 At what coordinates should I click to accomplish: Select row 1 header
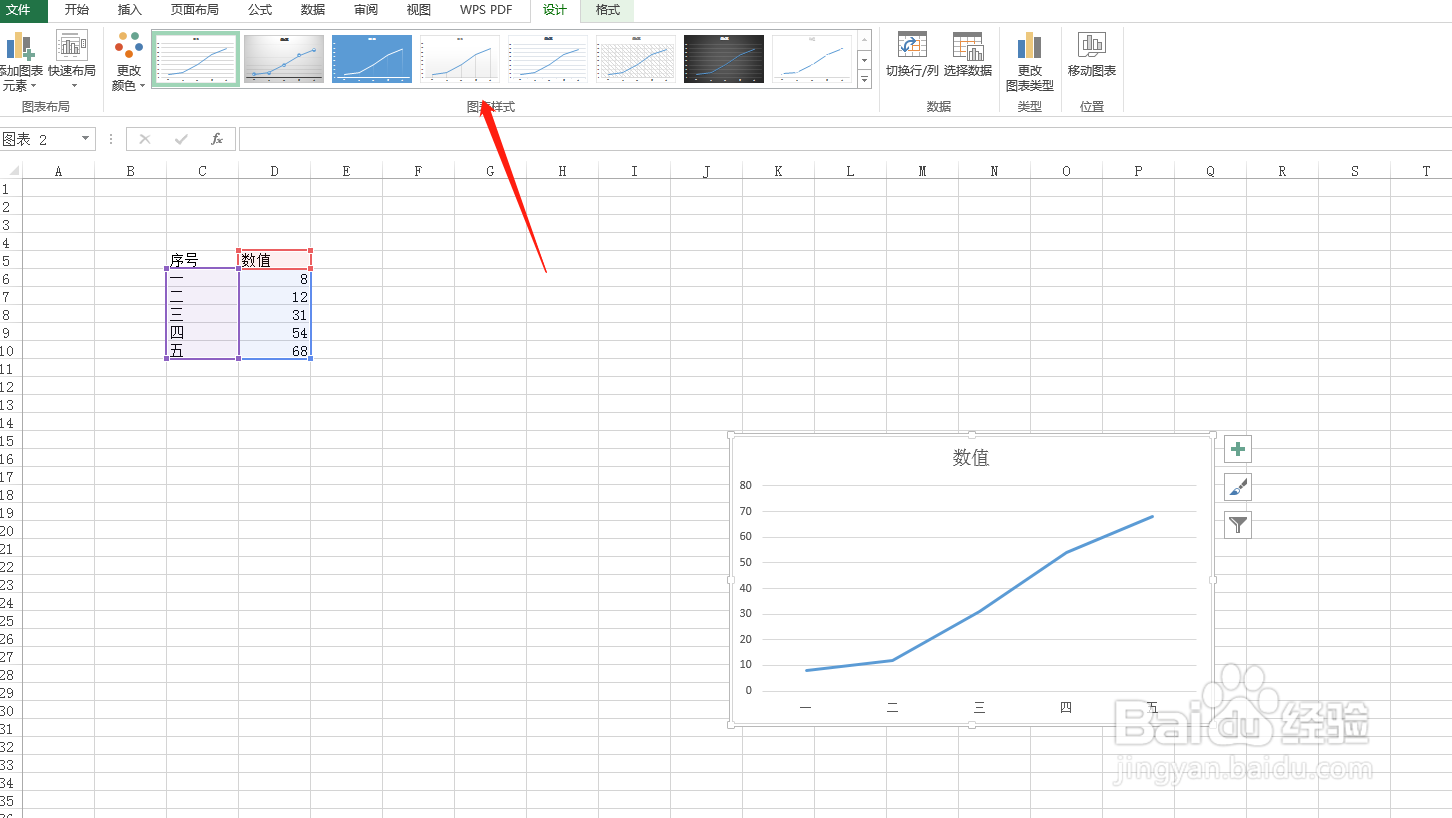click(x=10, y=189)
